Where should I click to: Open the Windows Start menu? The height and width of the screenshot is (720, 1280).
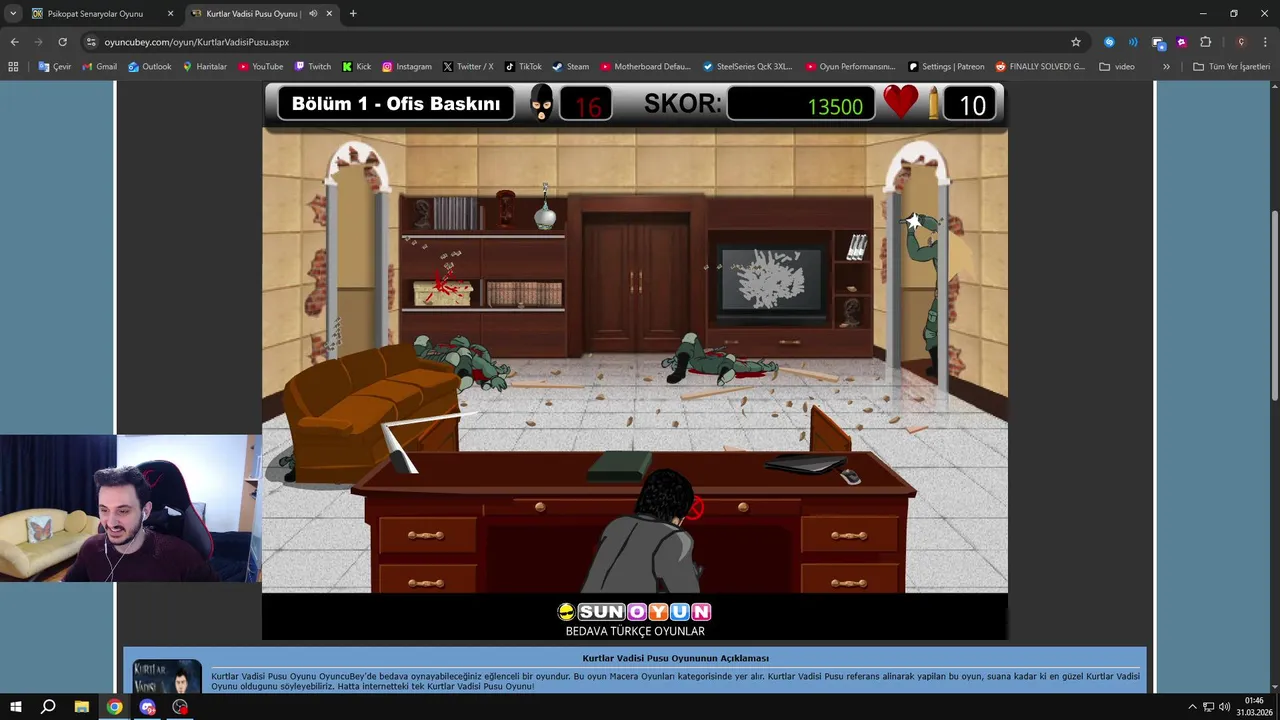click(x=16, y=707)
